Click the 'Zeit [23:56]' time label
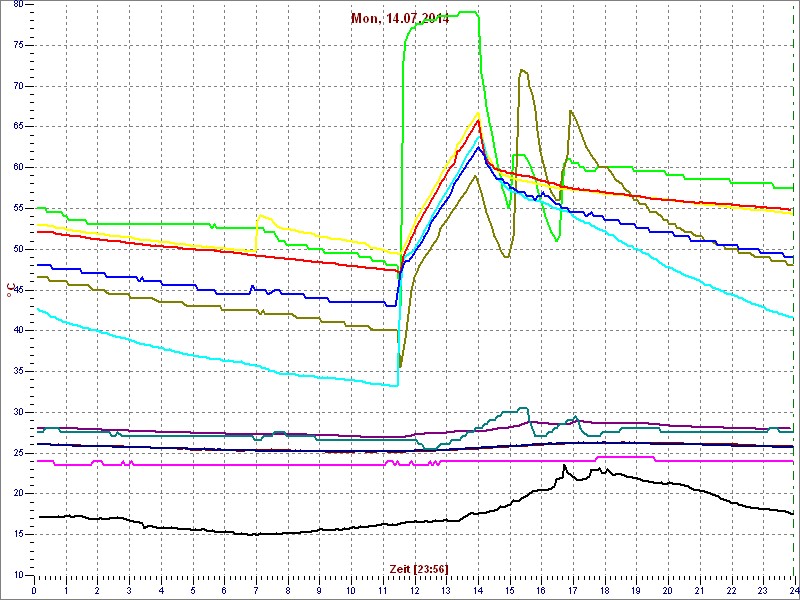Screen dimensions: 800x600 (419, 569)
